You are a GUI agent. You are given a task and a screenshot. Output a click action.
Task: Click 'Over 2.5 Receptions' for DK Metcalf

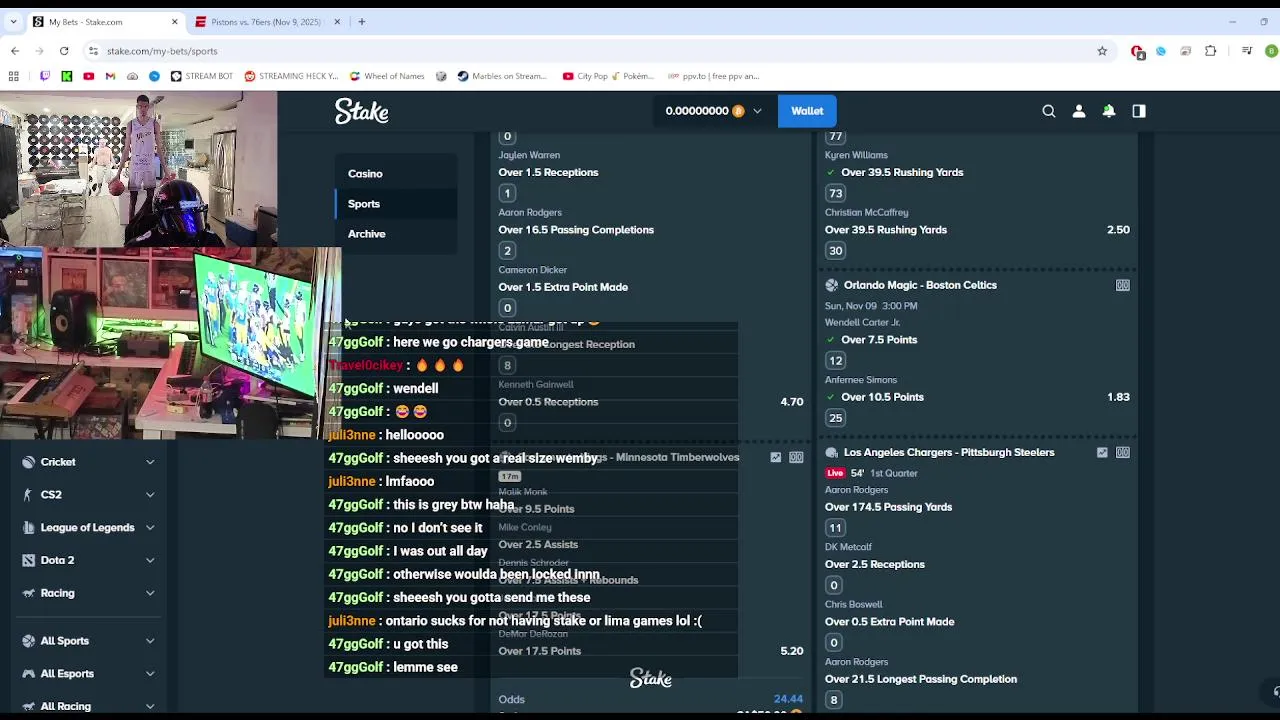[875, 564]
